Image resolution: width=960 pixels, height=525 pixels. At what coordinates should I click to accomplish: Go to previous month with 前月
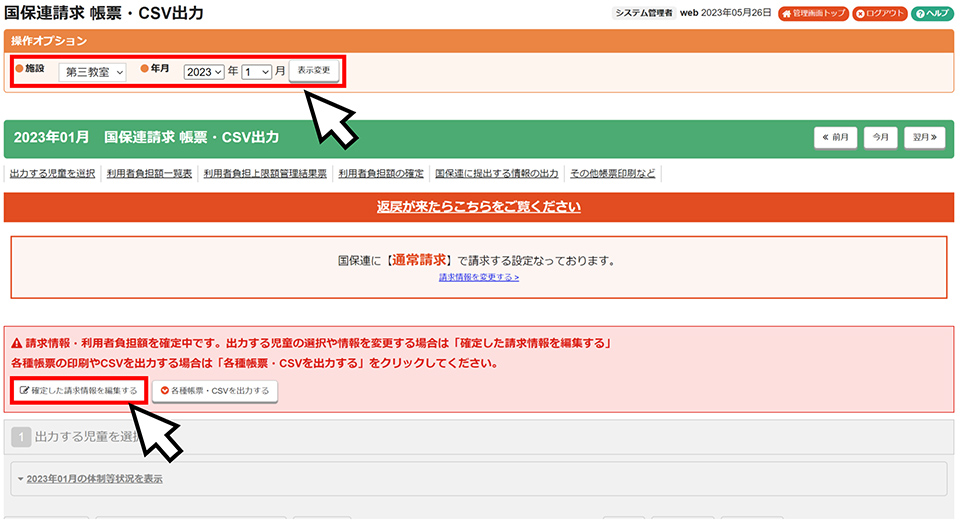[835, 138]
